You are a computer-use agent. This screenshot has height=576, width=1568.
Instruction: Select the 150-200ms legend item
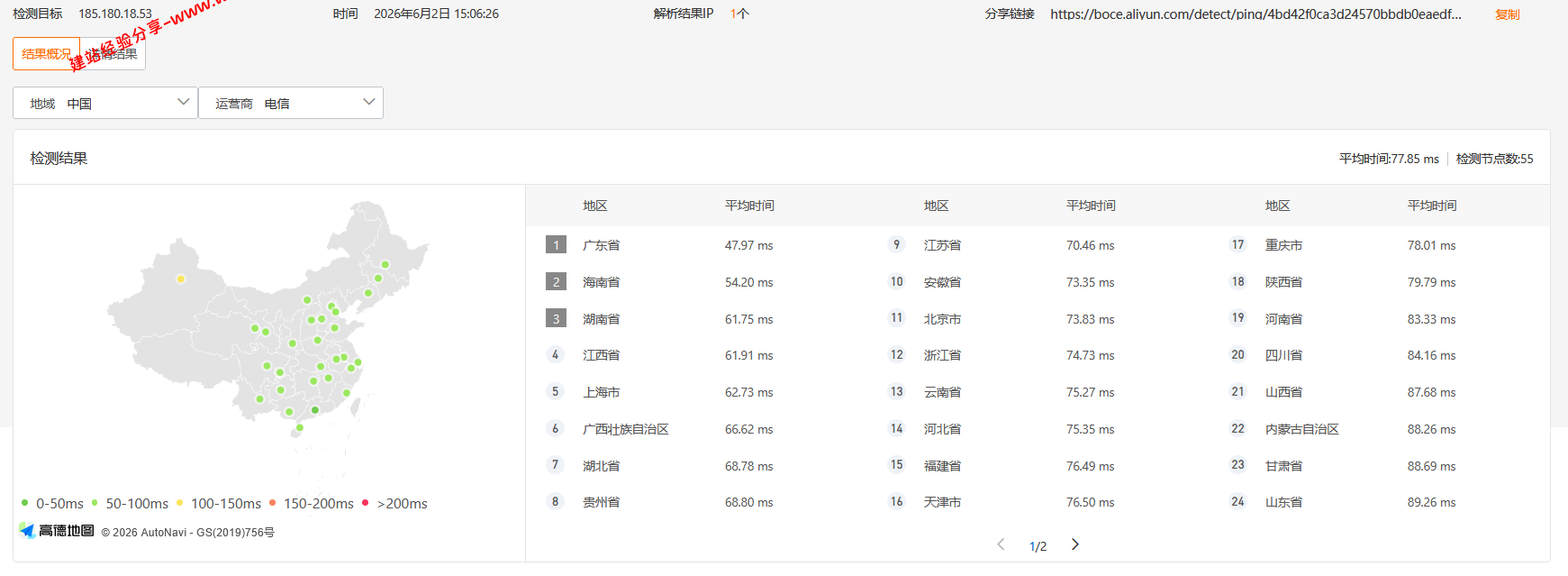tap(312, 503)
